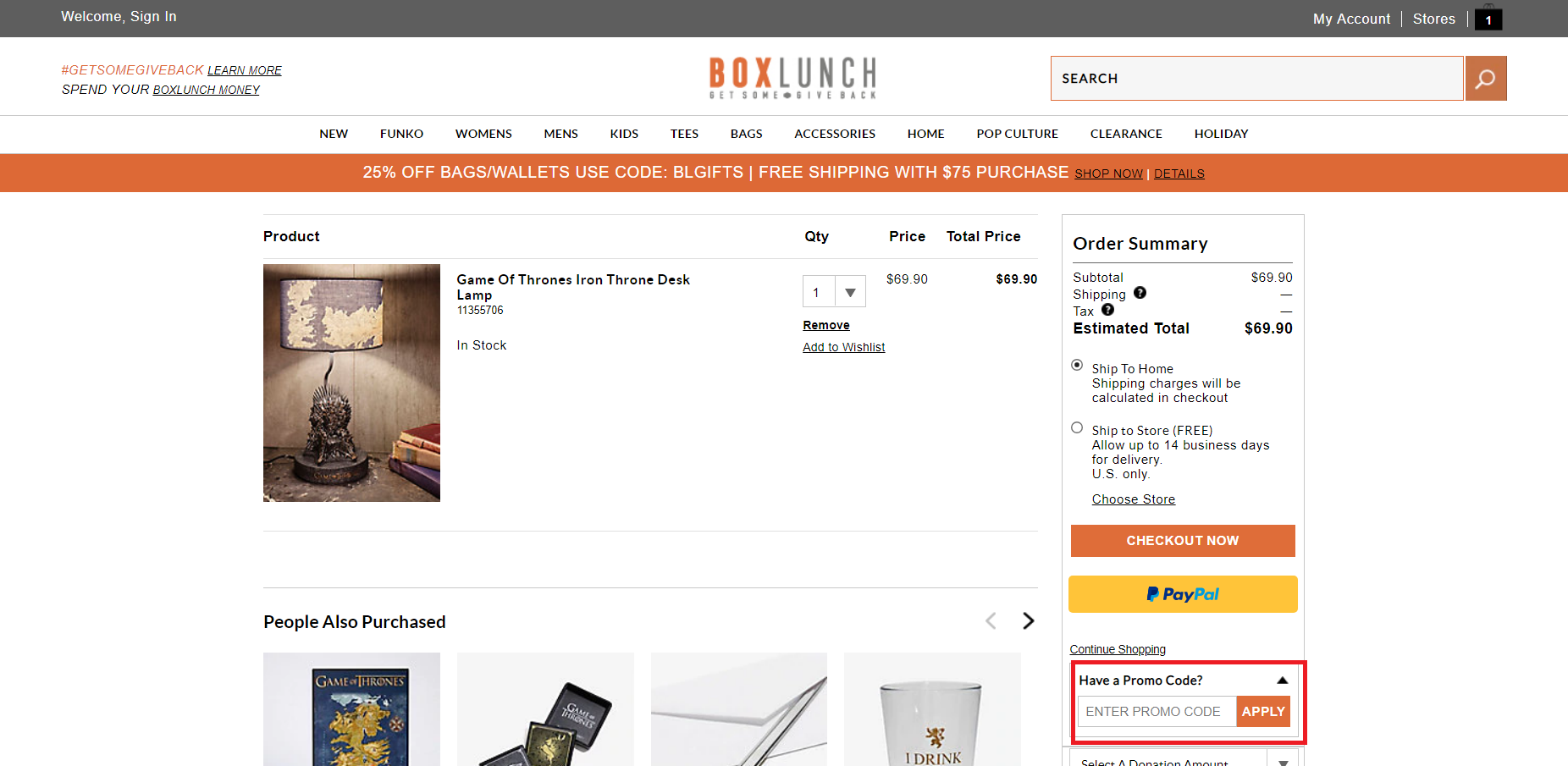Open the Iron Throne Desk Lamp product image
Image resolution: width=1568 pixels, height=766 pixels.
point(351,383)
